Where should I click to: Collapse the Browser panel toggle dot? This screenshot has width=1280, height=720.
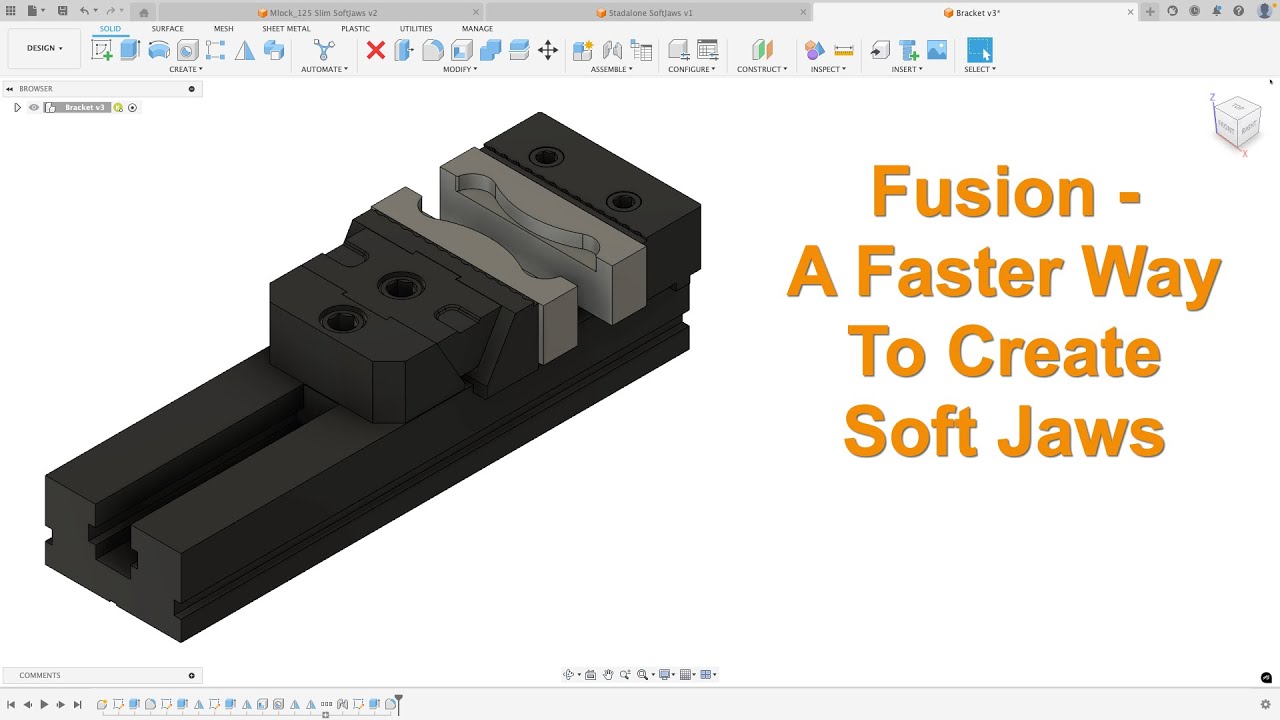[x=192, y=89]
